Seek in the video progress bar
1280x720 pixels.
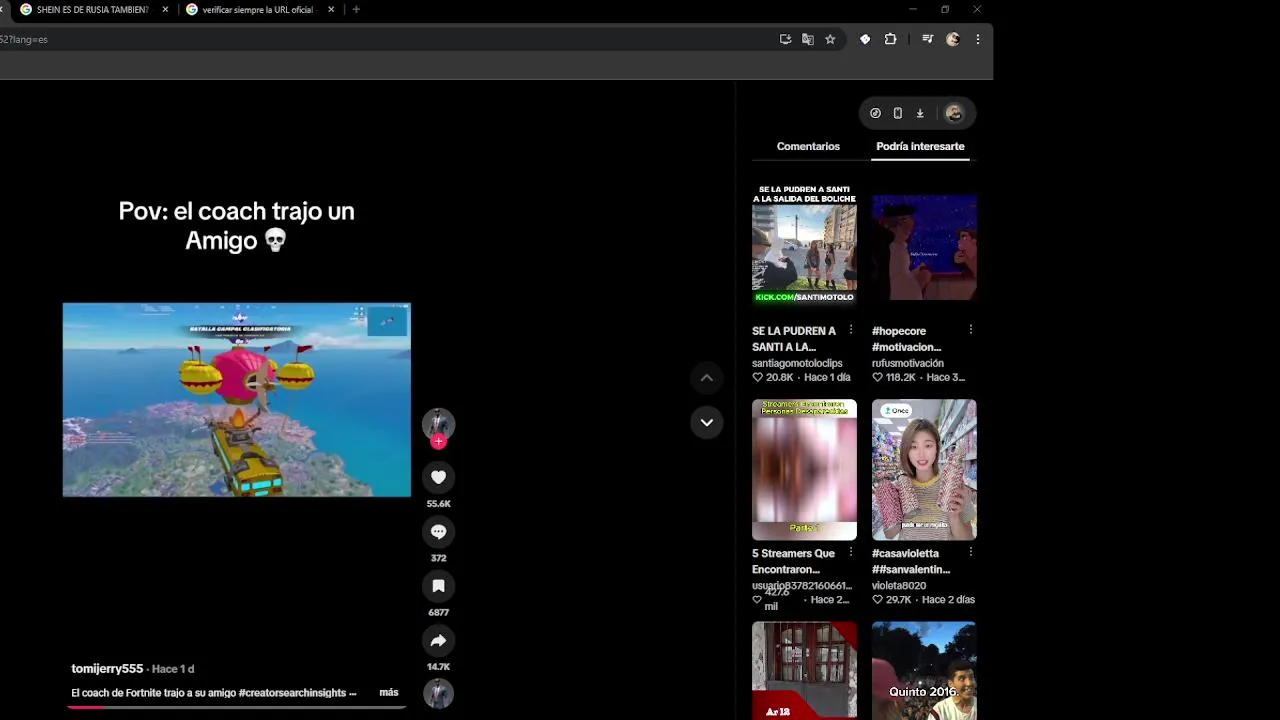coord(236,707)
